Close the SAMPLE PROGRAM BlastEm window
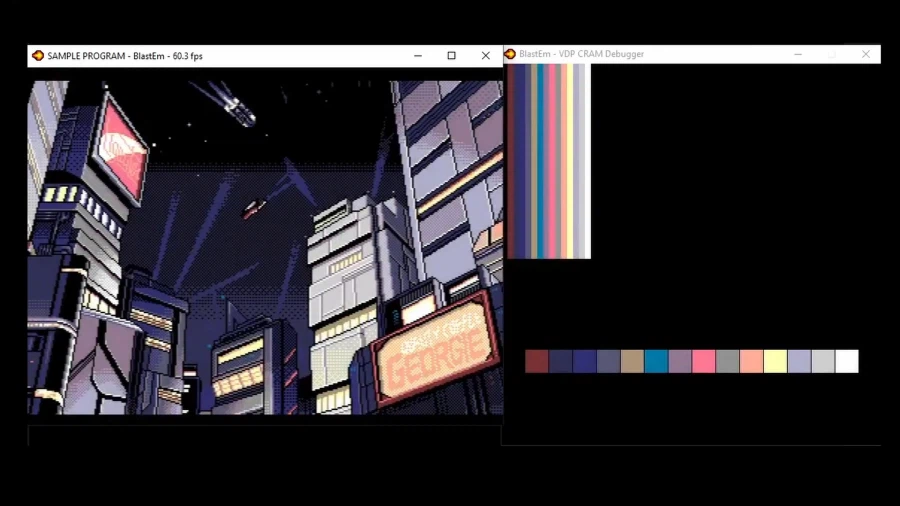 click(x=486, y=56)
